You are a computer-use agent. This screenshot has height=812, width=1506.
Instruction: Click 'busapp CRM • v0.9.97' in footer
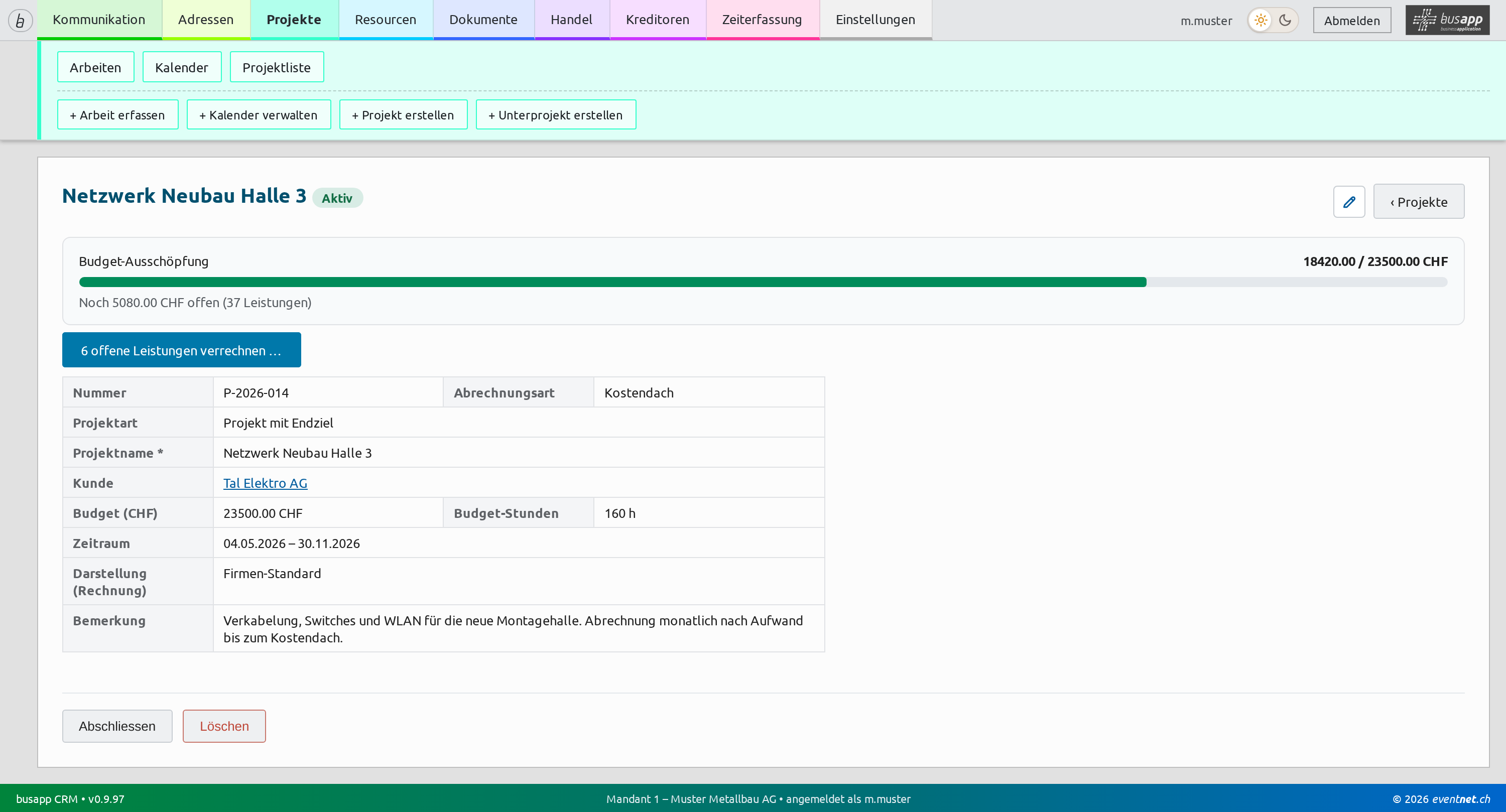70,798
